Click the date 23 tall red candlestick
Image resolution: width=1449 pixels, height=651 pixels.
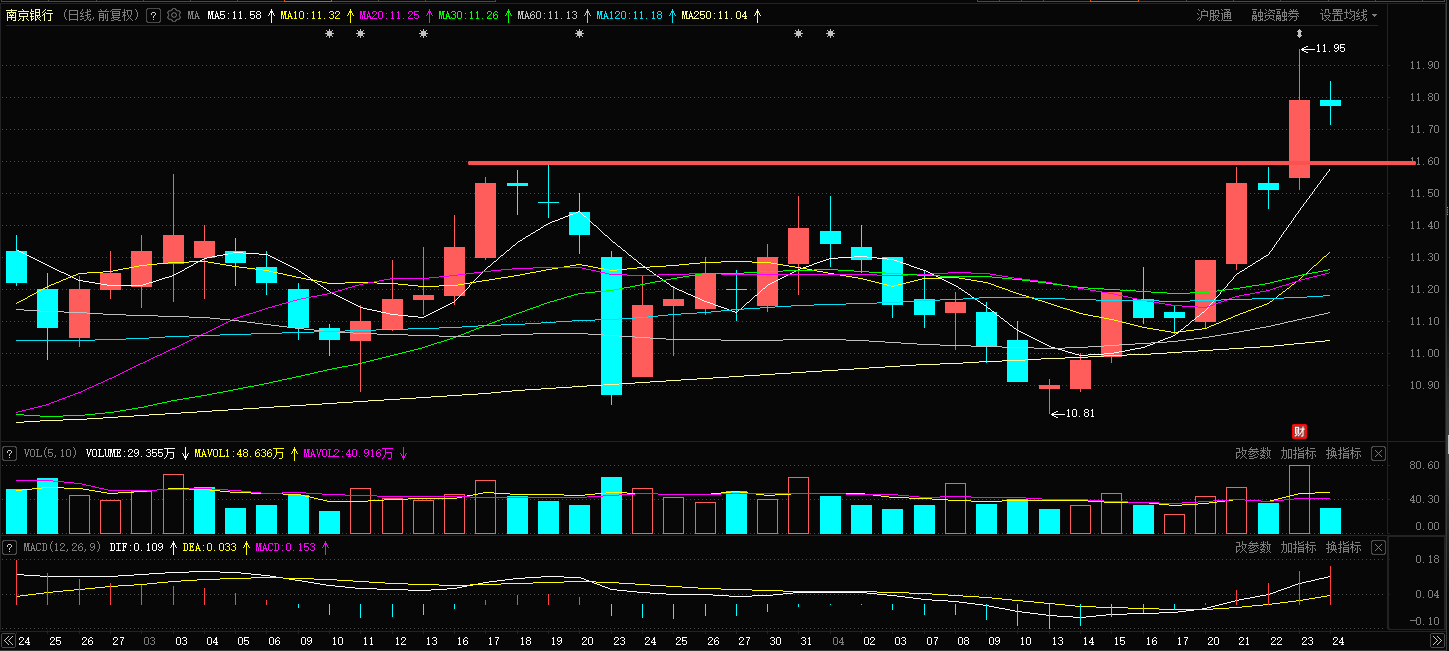(1299, 138)
